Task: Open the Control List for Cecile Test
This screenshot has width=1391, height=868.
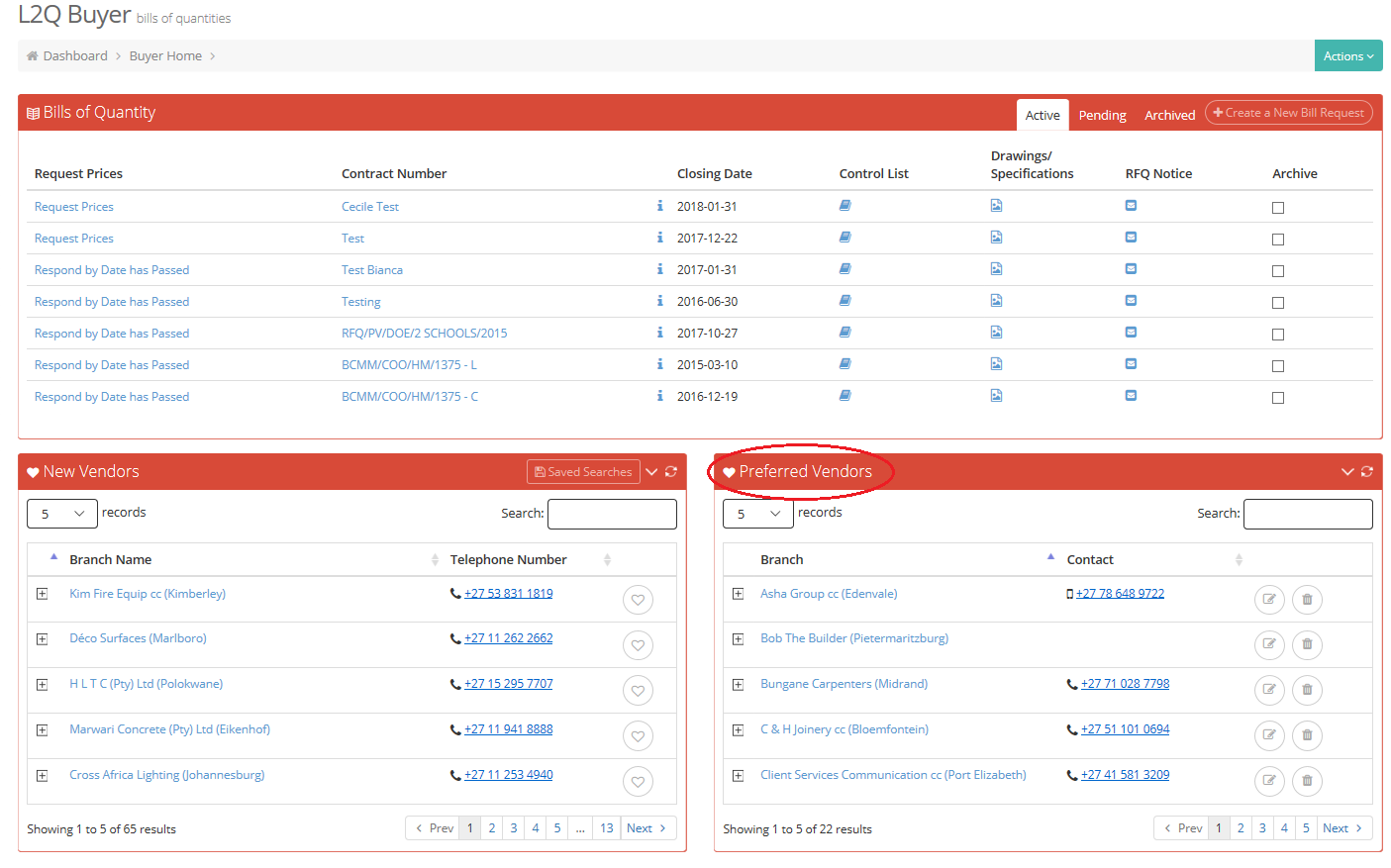Action: pos(845,206)
